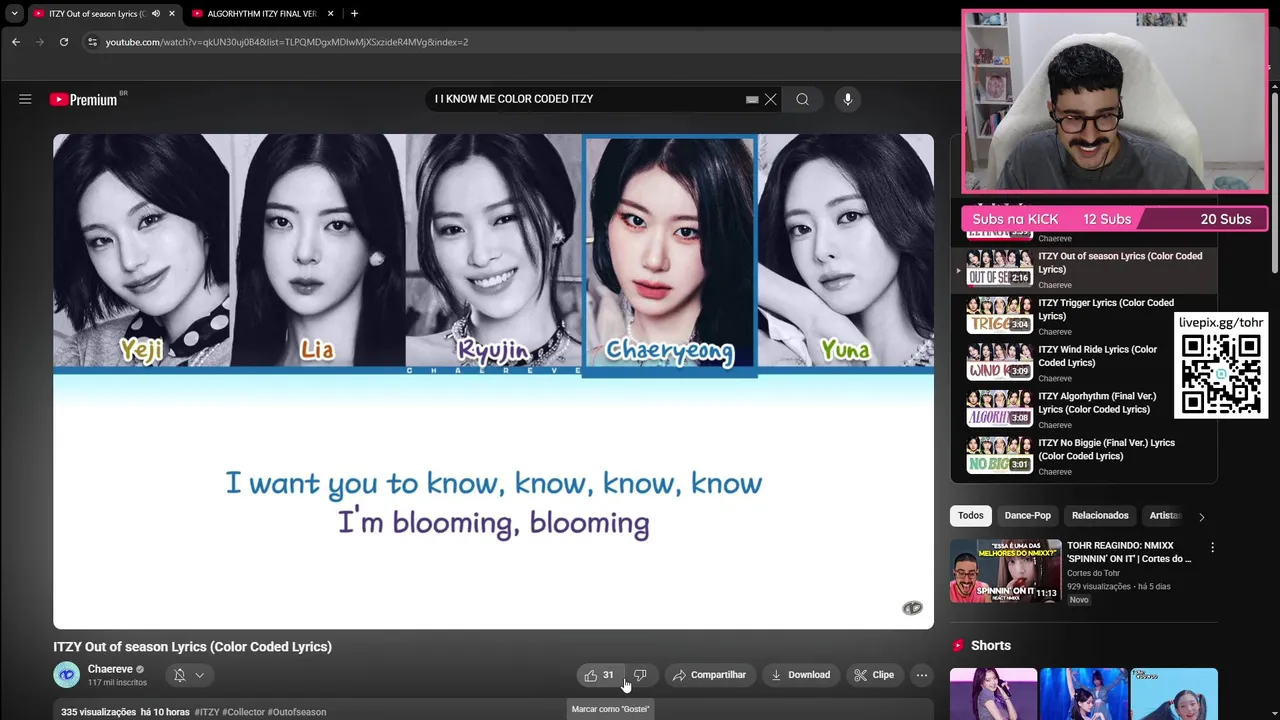Screen dimensions: 1280x720
Task: Reload the page
Action: tap(64, 42)
